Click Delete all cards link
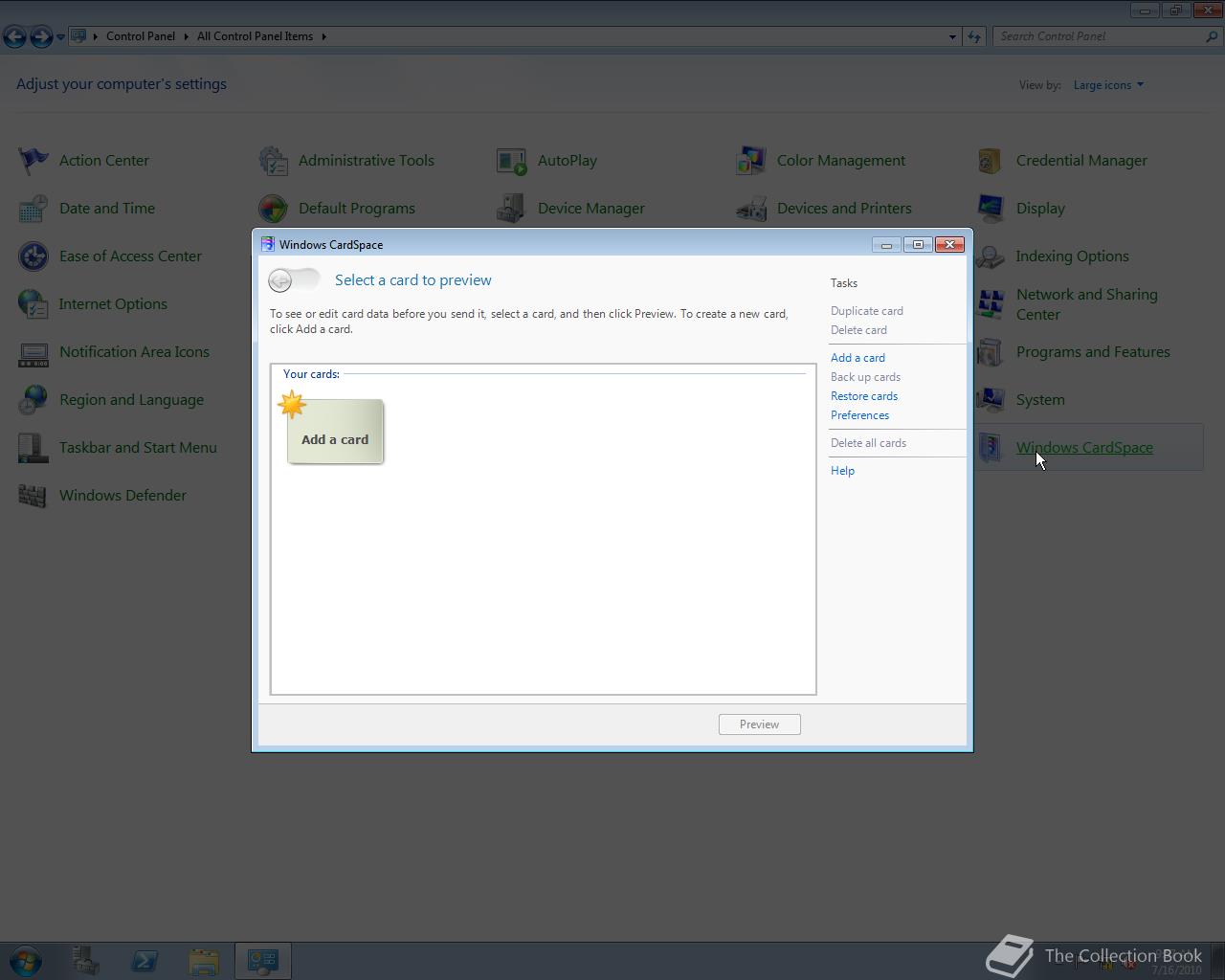1225x980 pixels. click(x=868, y=443)
